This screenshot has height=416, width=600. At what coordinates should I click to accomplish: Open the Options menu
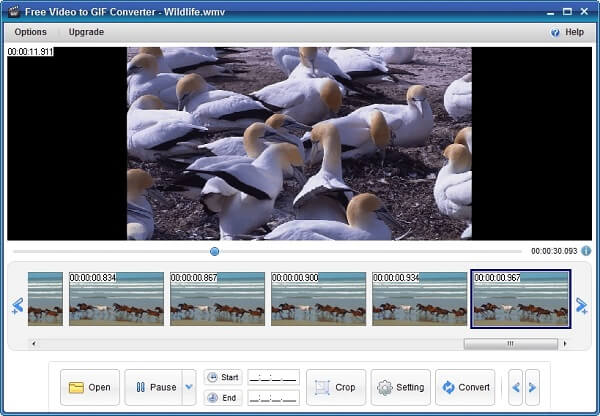click(x=30, y=32)
